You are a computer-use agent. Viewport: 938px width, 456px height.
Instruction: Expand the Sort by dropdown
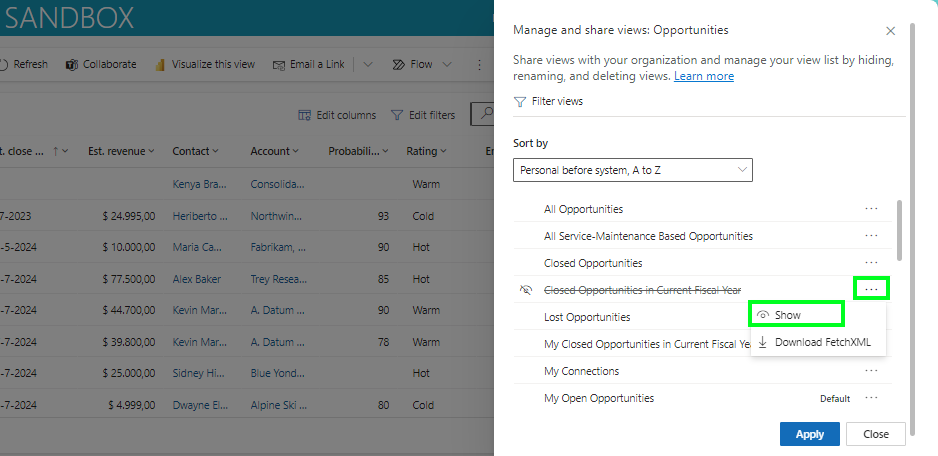point(632,170)
